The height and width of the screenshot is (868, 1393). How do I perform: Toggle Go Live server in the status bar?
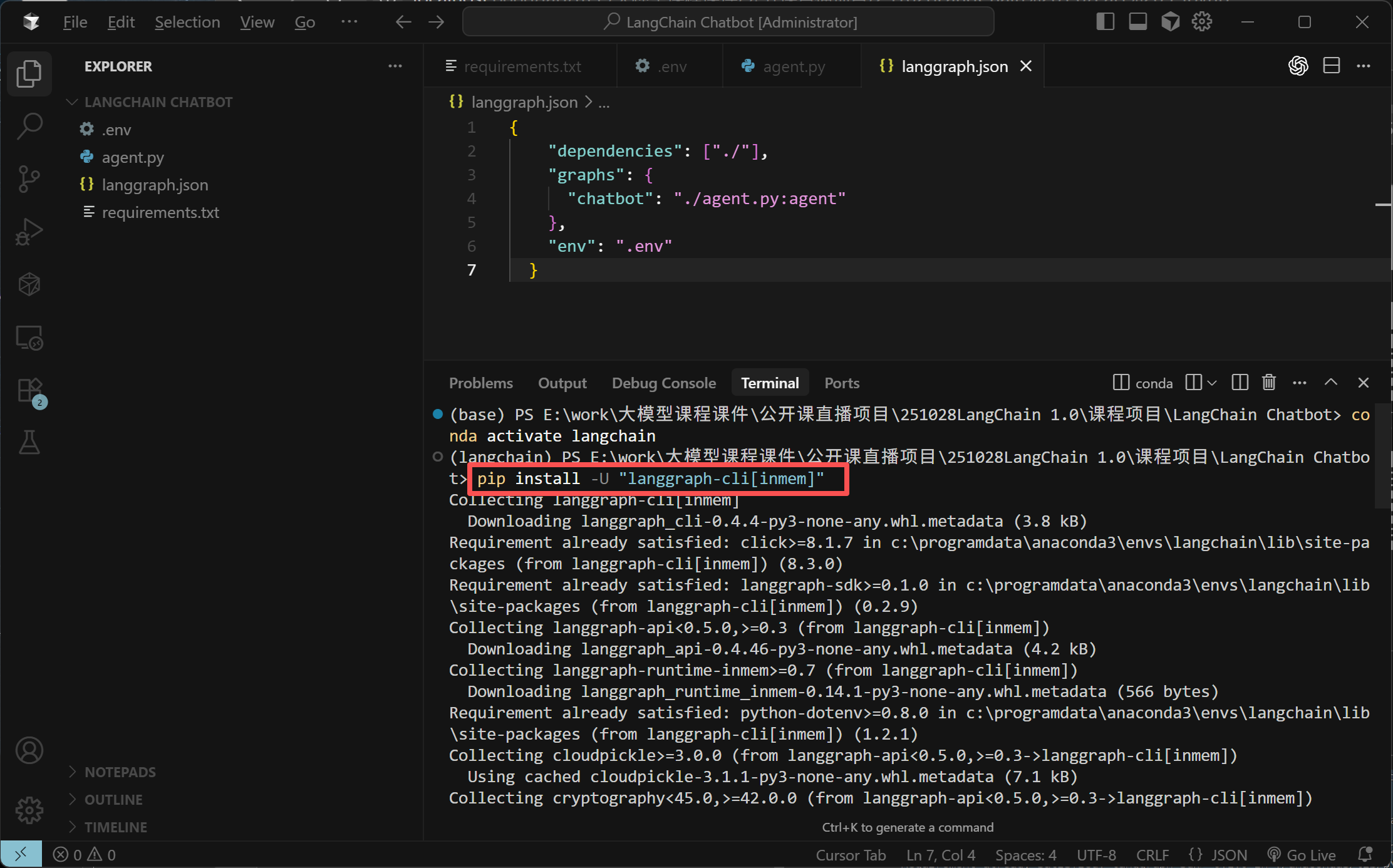click(x=1302, y=854)
